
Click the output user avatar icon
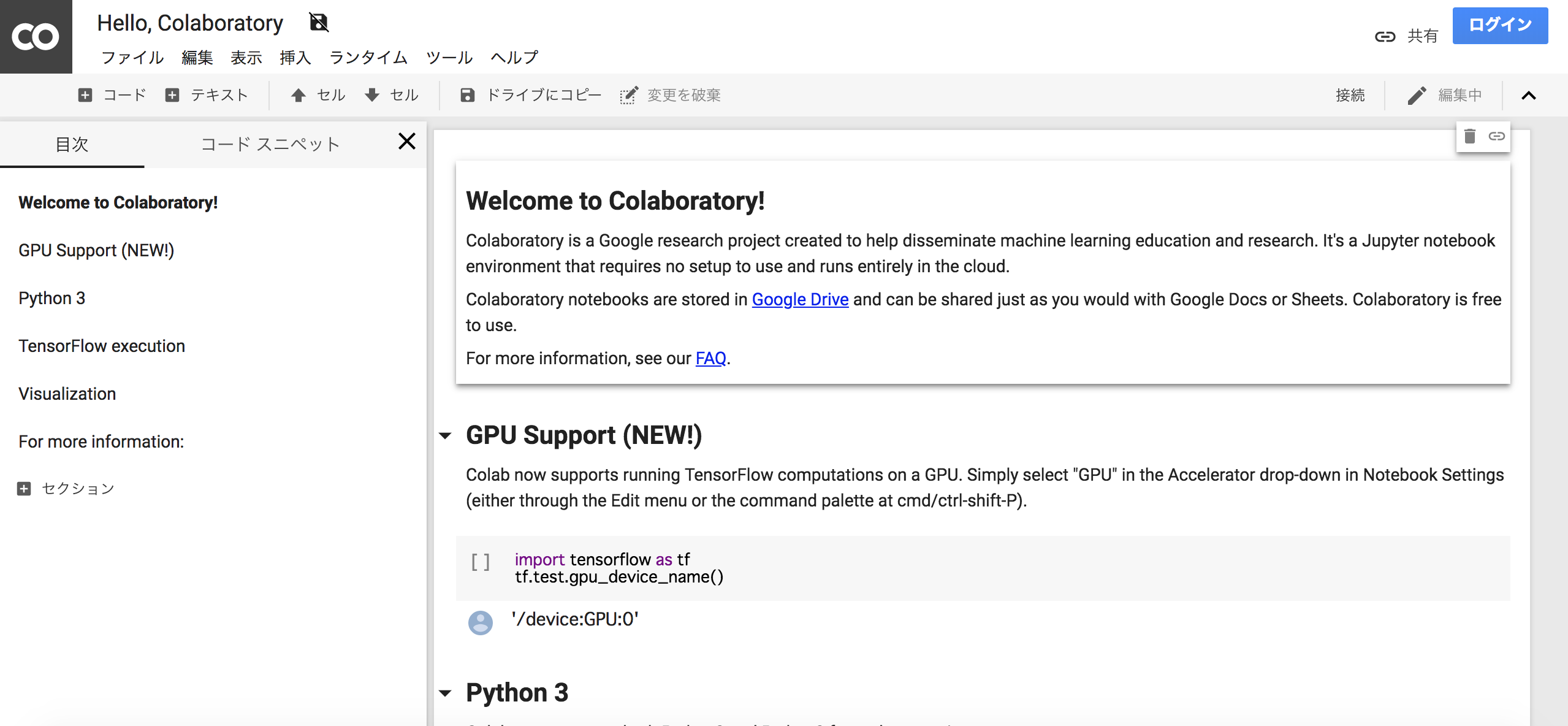[481, 622]
